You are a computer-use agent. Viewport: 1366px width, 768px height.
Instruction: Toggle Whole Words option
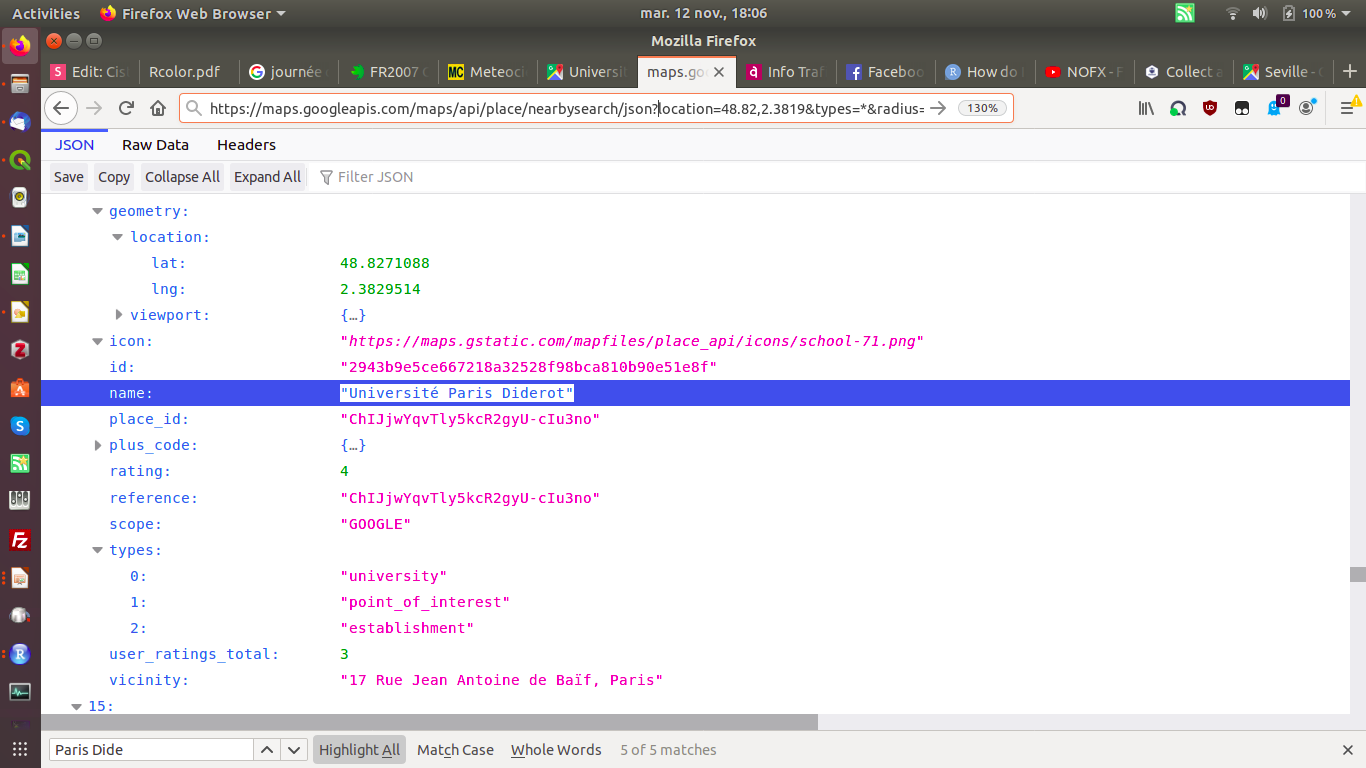pyautogui.click(x=556, y=750)
